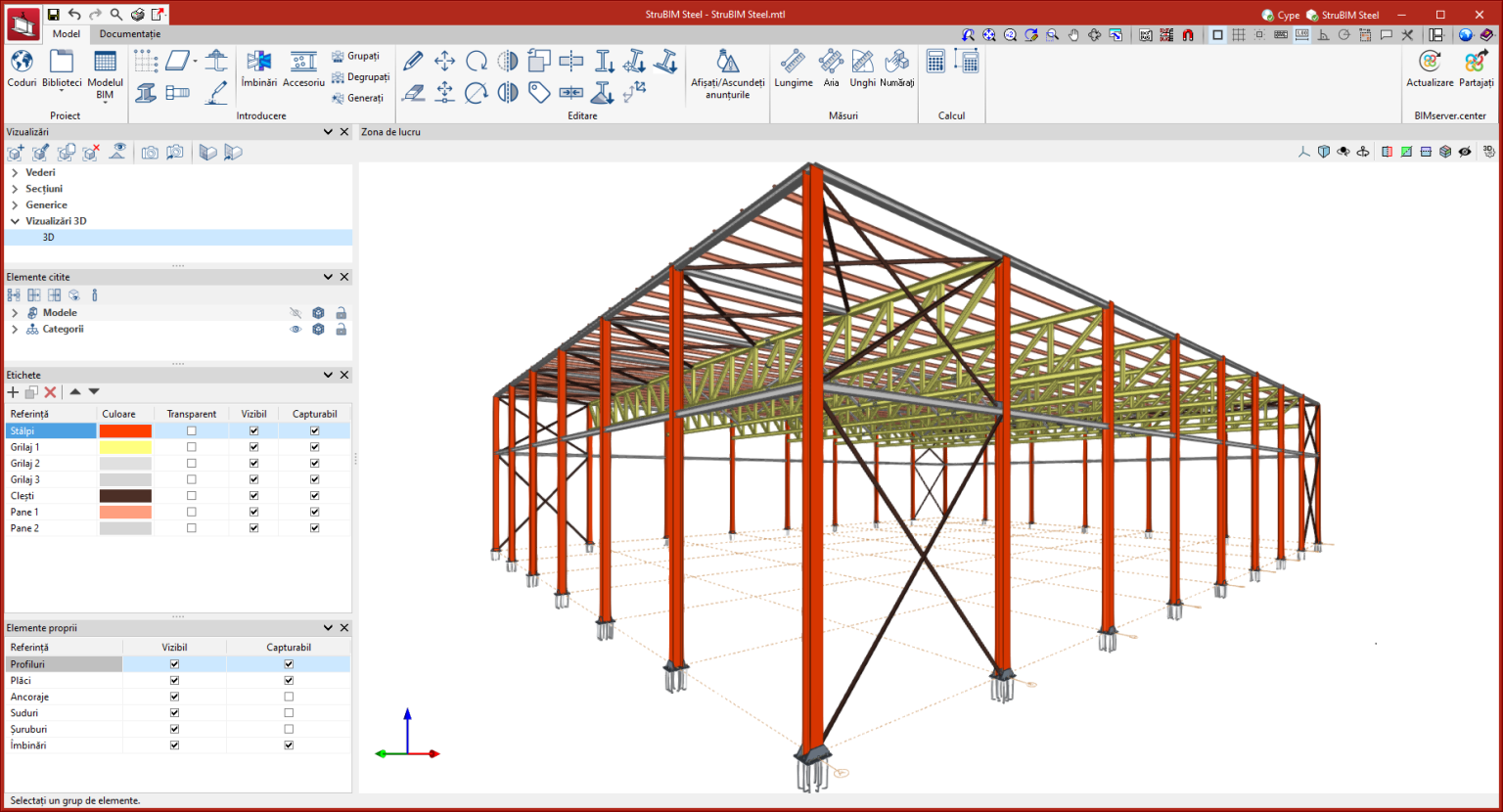Click the Generați button

coord(358,98)
